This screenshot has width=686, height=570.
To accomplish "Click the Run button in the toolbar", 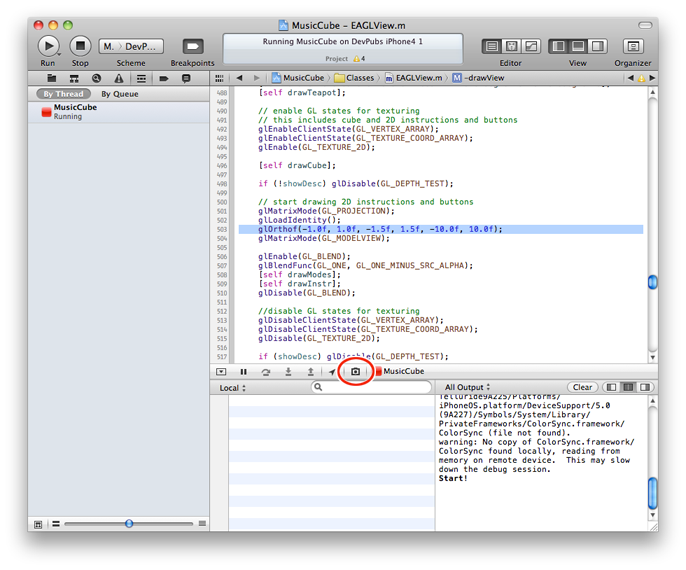I will click(48, 46).
